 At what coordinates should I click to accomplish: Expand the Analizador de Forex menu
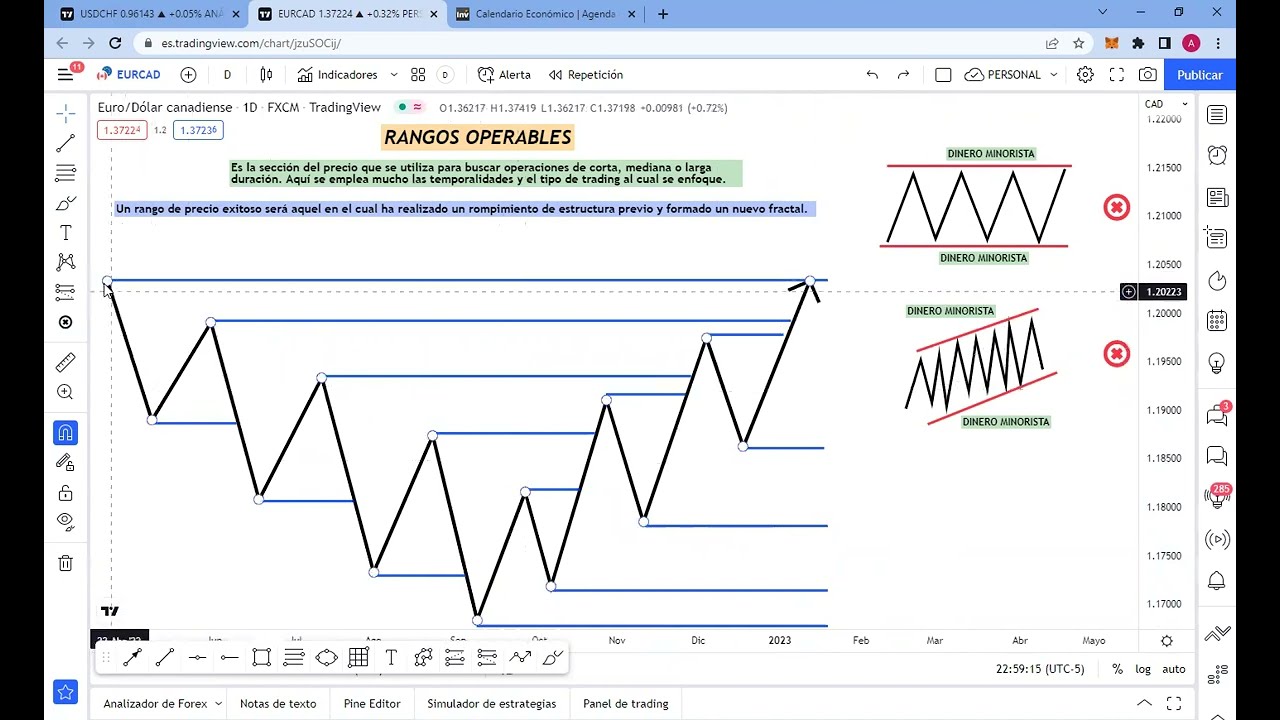coord(163,704)
